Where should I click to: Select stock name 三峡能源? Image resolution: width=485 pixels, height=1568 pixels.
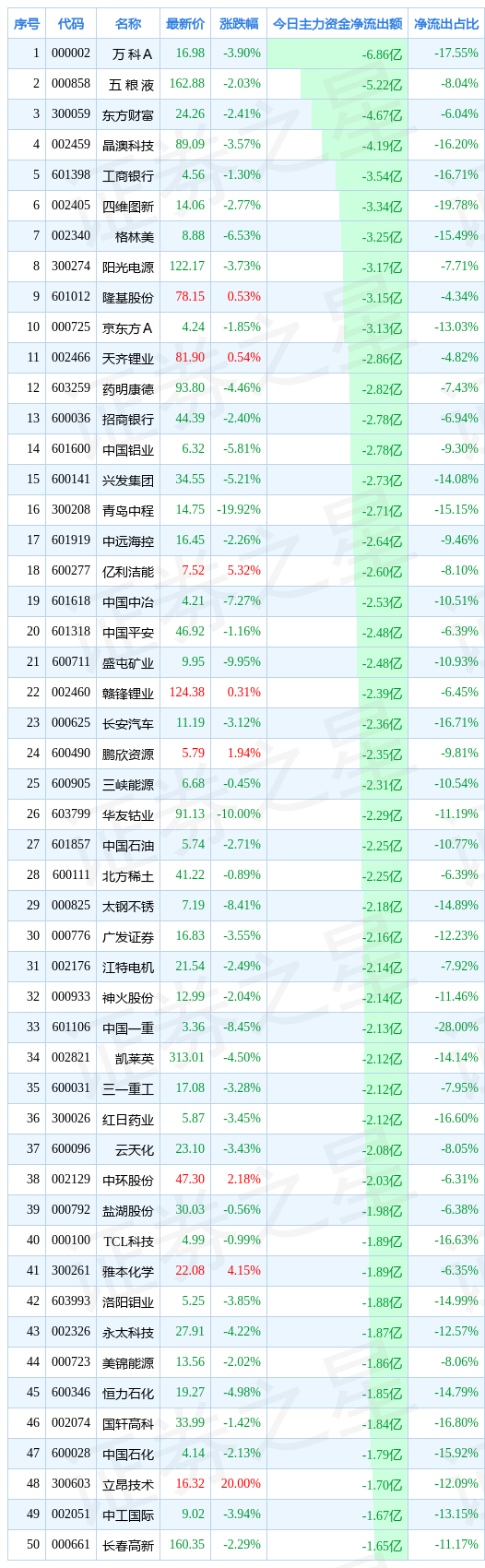[x=128, y=785]
